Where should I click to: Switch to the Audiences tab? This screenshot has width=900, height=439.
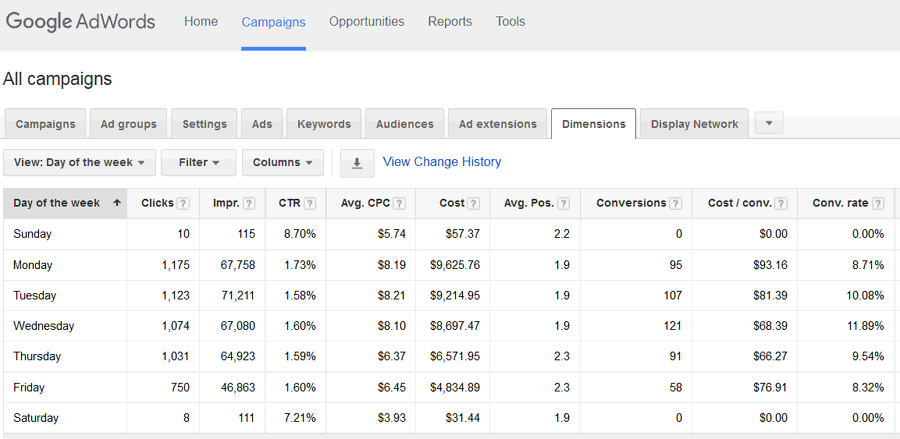(405, 124)
